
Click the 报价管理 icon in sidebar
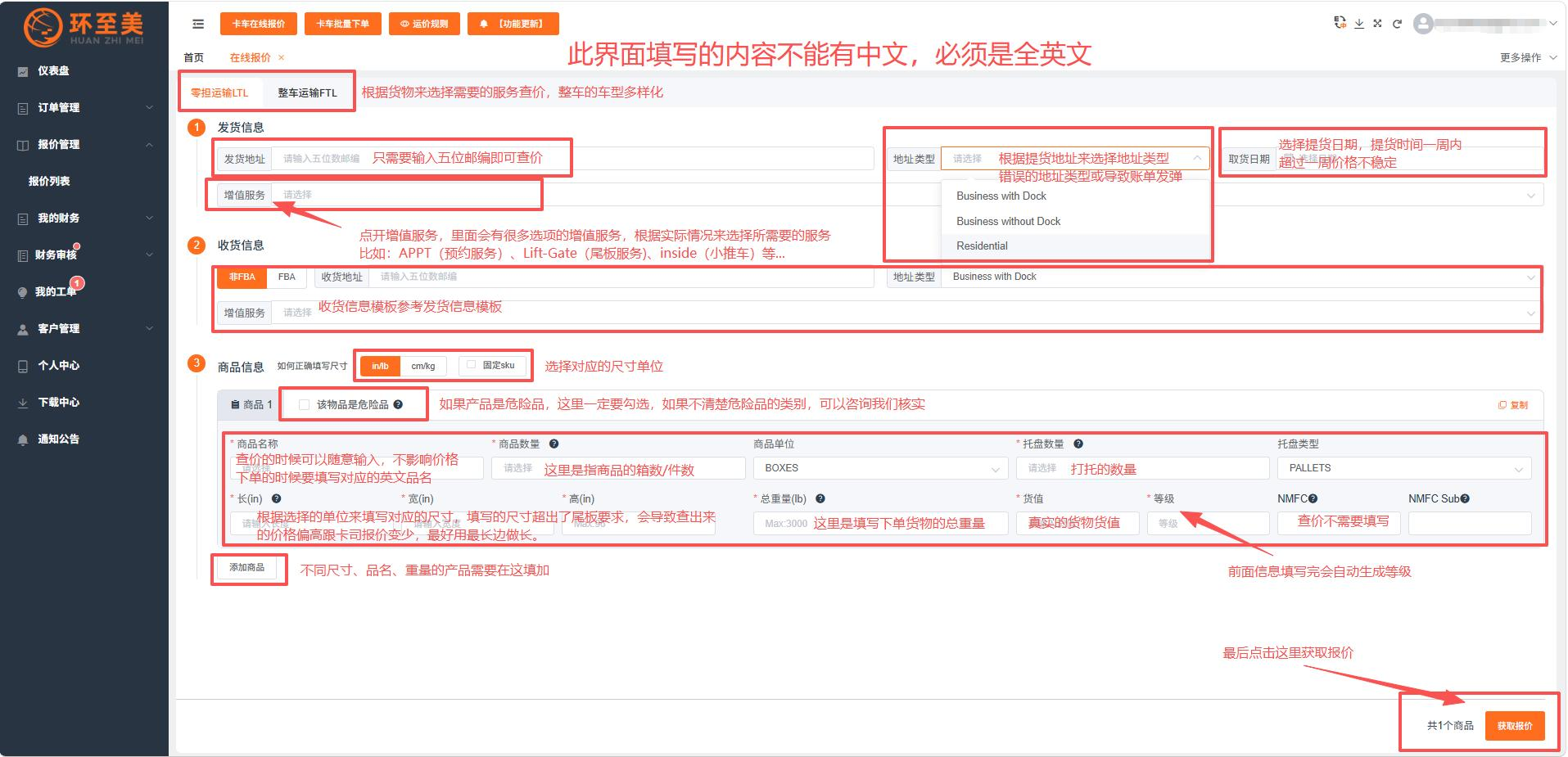pos(23,145)
